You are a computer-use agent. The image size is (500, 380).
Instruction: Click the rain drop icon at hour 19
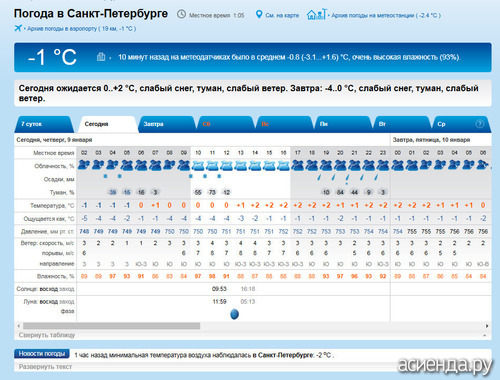tap(319, 177)
